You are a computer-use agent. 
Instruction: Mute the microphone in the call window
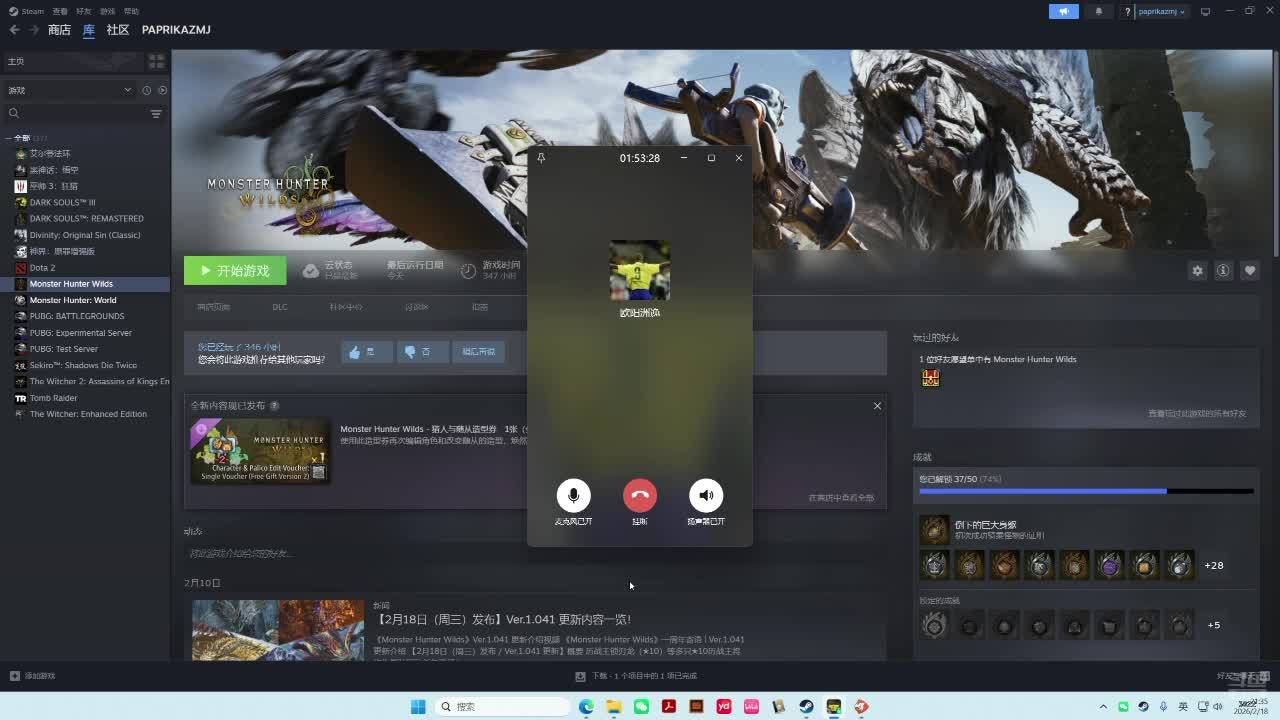click(573, 495)
